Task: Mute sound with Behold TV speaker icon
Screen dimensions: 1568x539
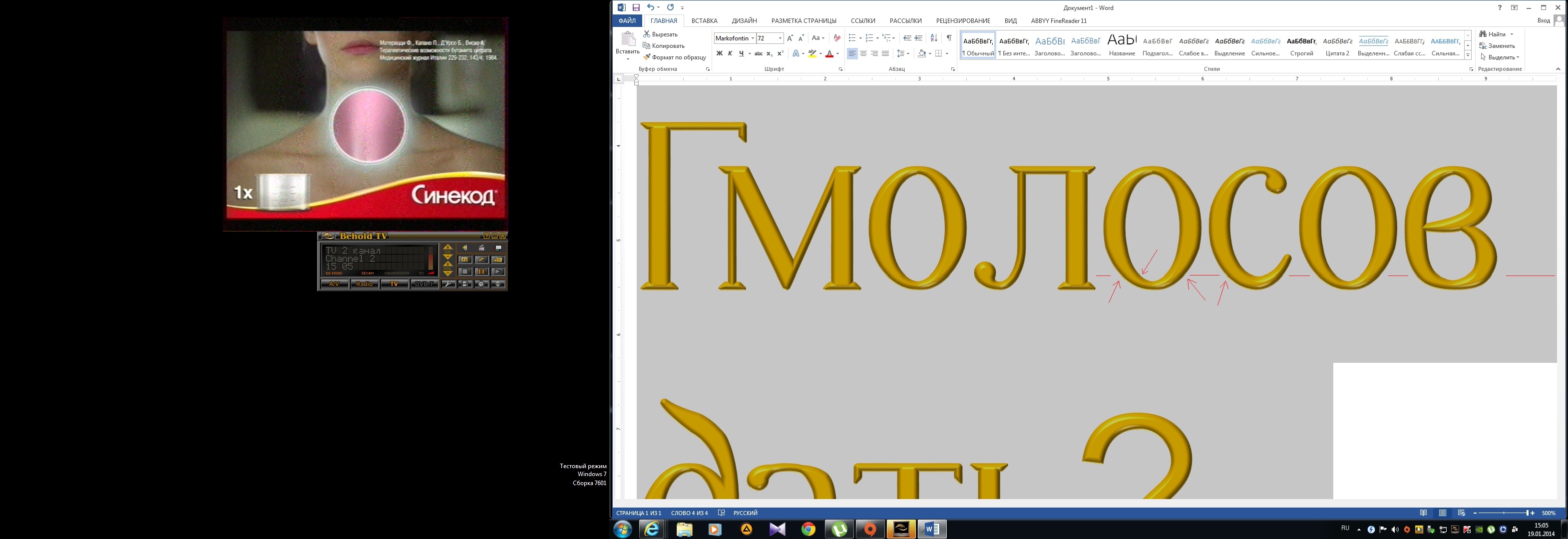Action: coord(465,248)
